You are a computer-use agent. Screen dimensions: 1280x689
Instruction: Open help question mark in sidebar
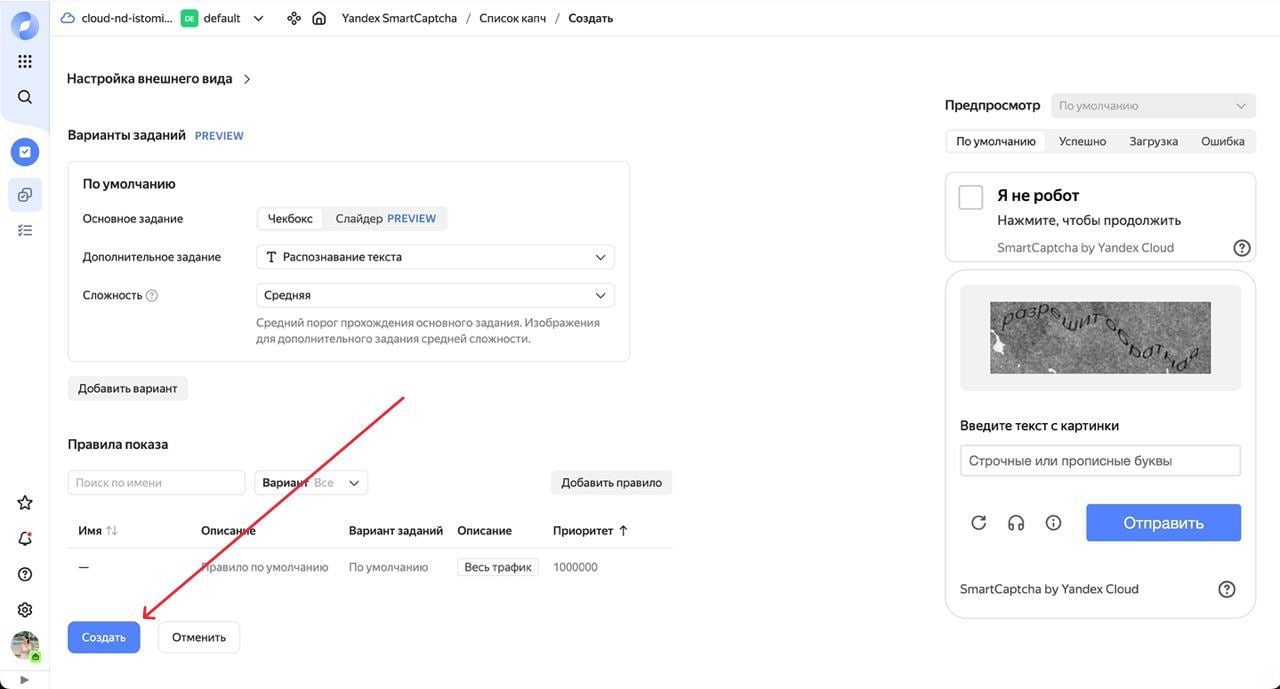[x=25, y=574]
